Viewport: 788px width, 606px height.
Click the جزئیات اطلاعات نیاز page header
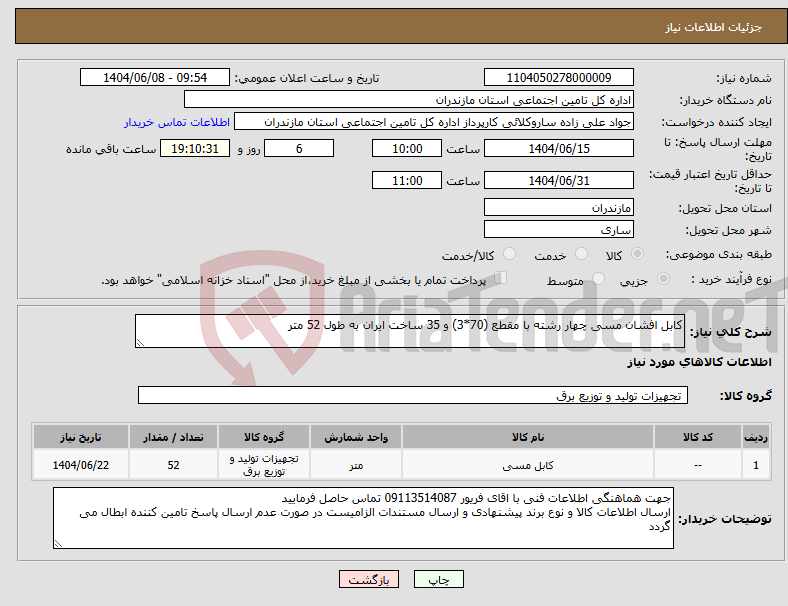point(714,27)
